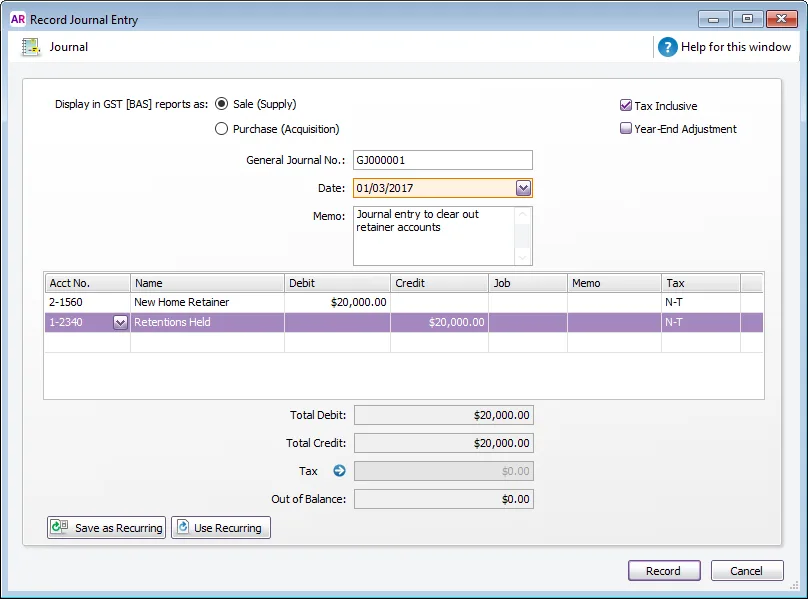Click the Record button
The image size is (808, 599).
click(x=664, y=571)
